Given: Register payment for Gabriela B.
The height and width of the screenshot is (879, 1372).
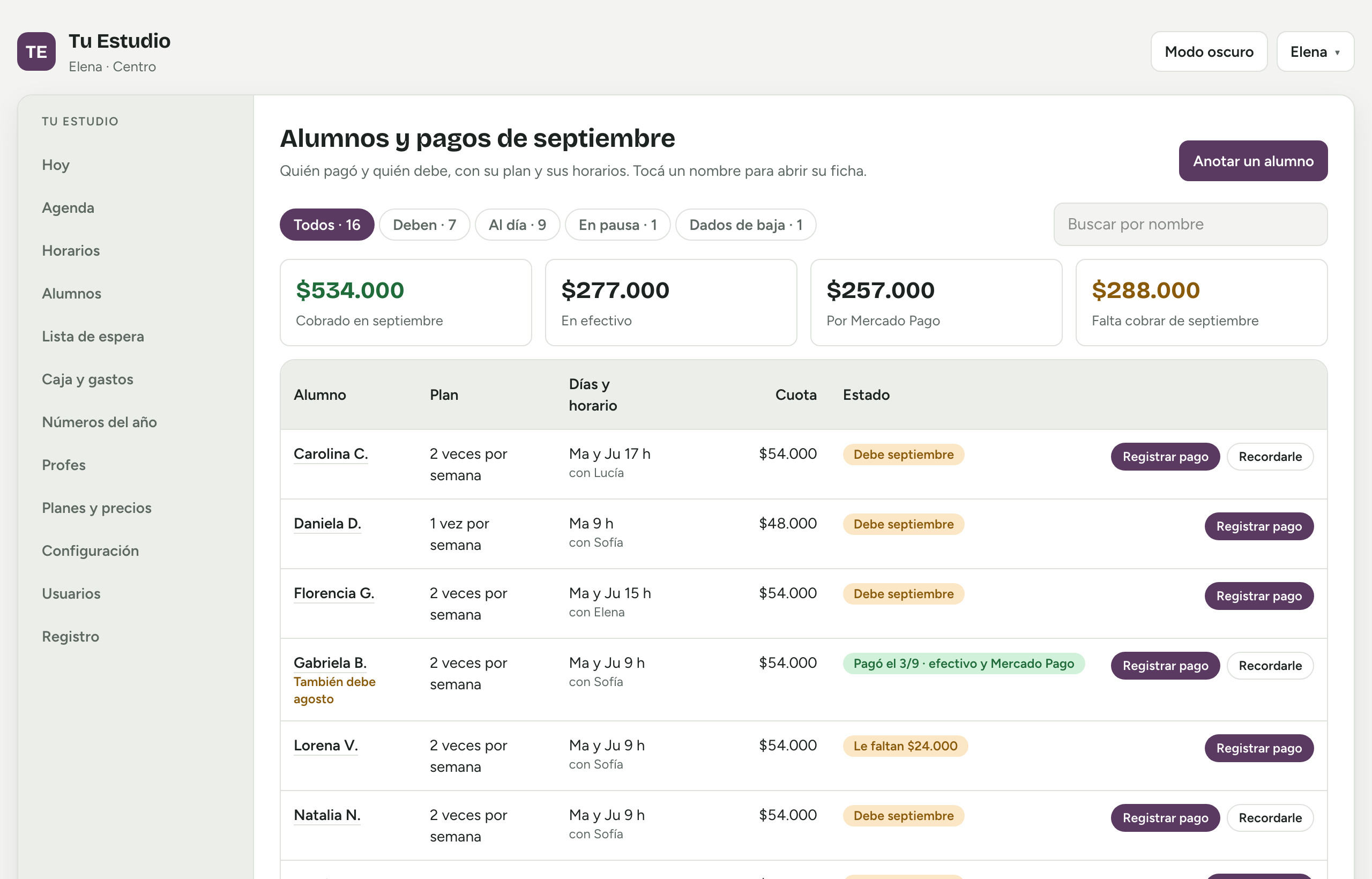Looking at the screenshot, I should pos(1165,666).
